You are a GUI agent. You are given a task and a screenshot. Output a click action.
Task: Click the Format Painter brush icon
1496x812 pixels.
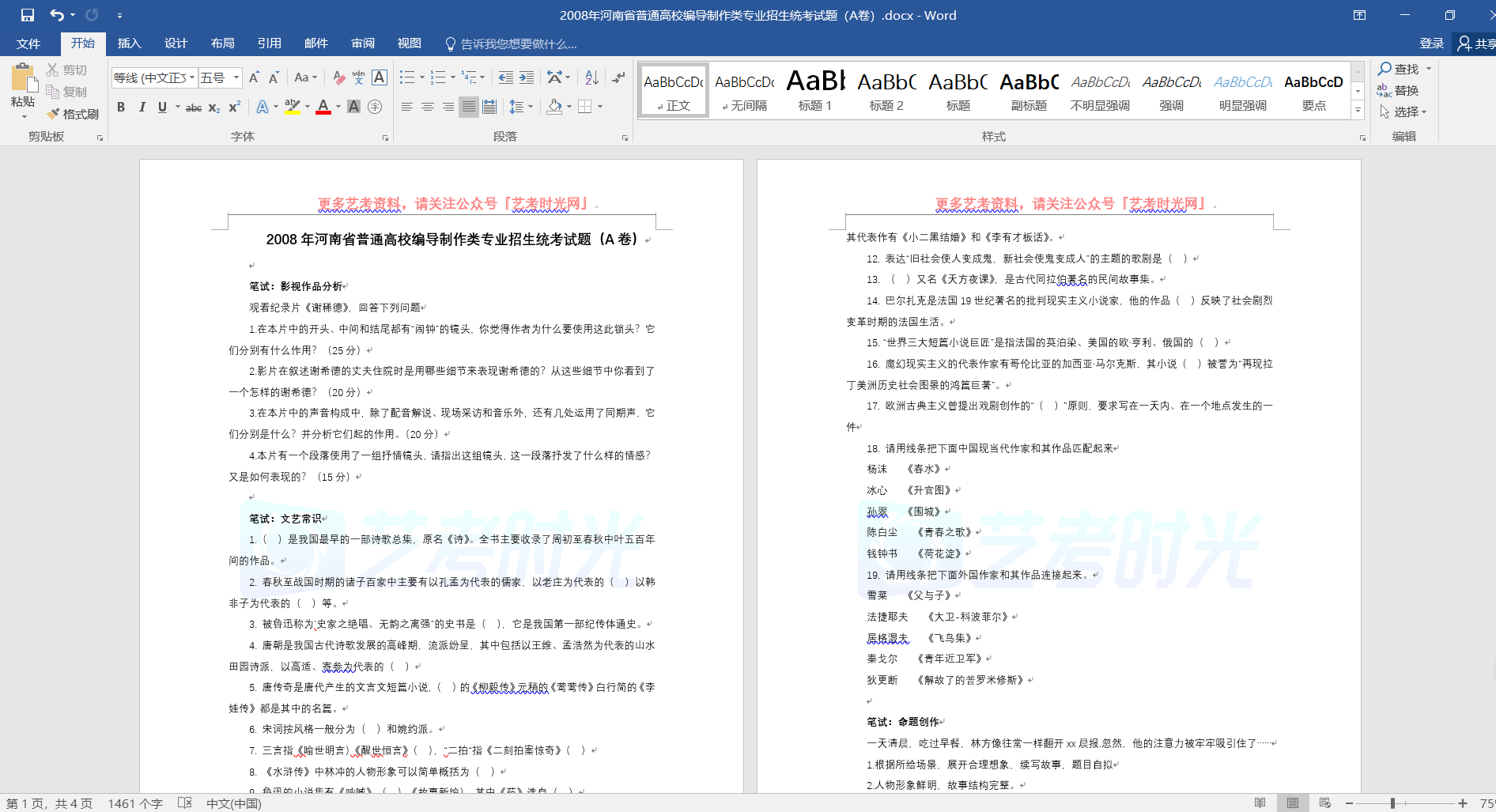(x=54, y=114)
